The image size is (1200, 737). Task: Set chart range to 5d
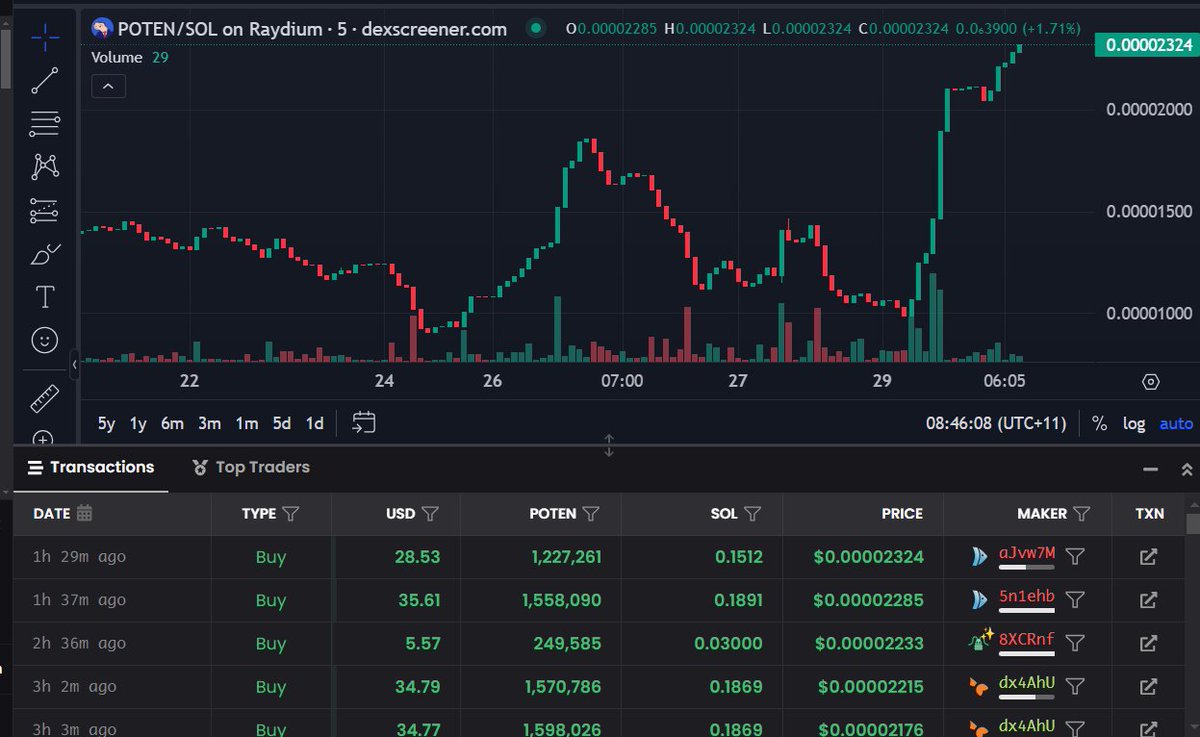(x=282, y=423)
